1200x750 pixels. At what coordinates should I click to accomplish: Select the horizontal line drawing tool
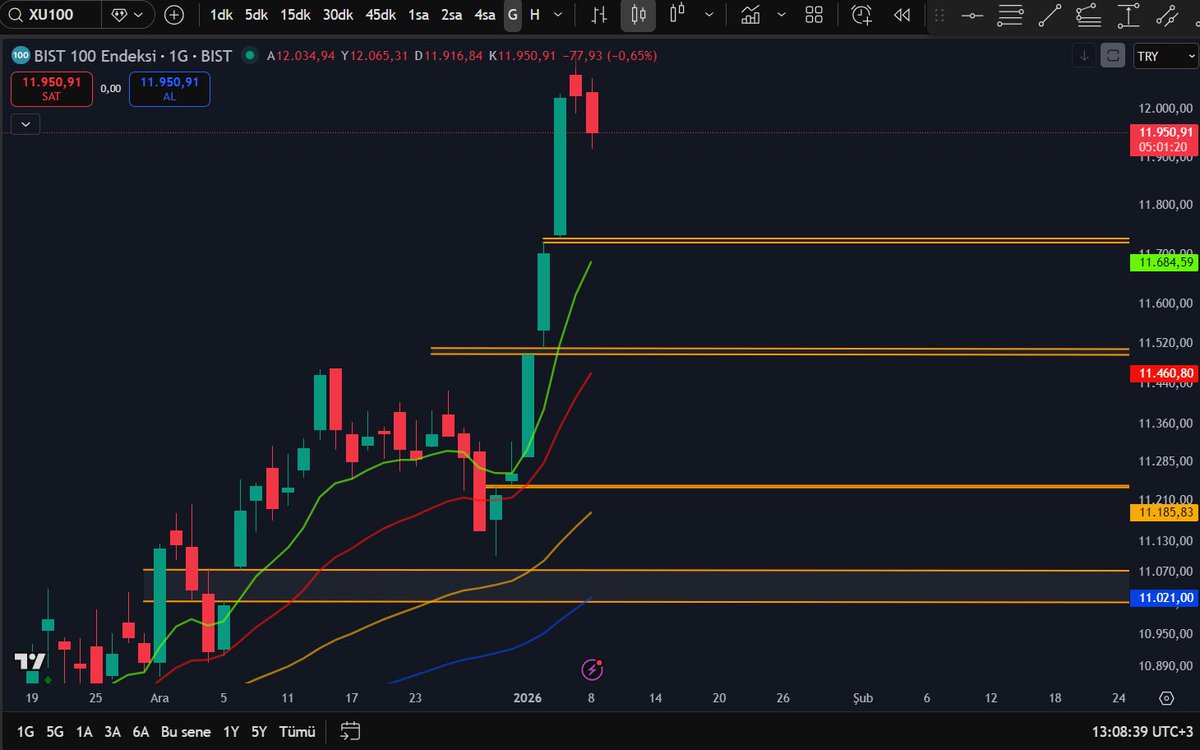coord(972,15)
